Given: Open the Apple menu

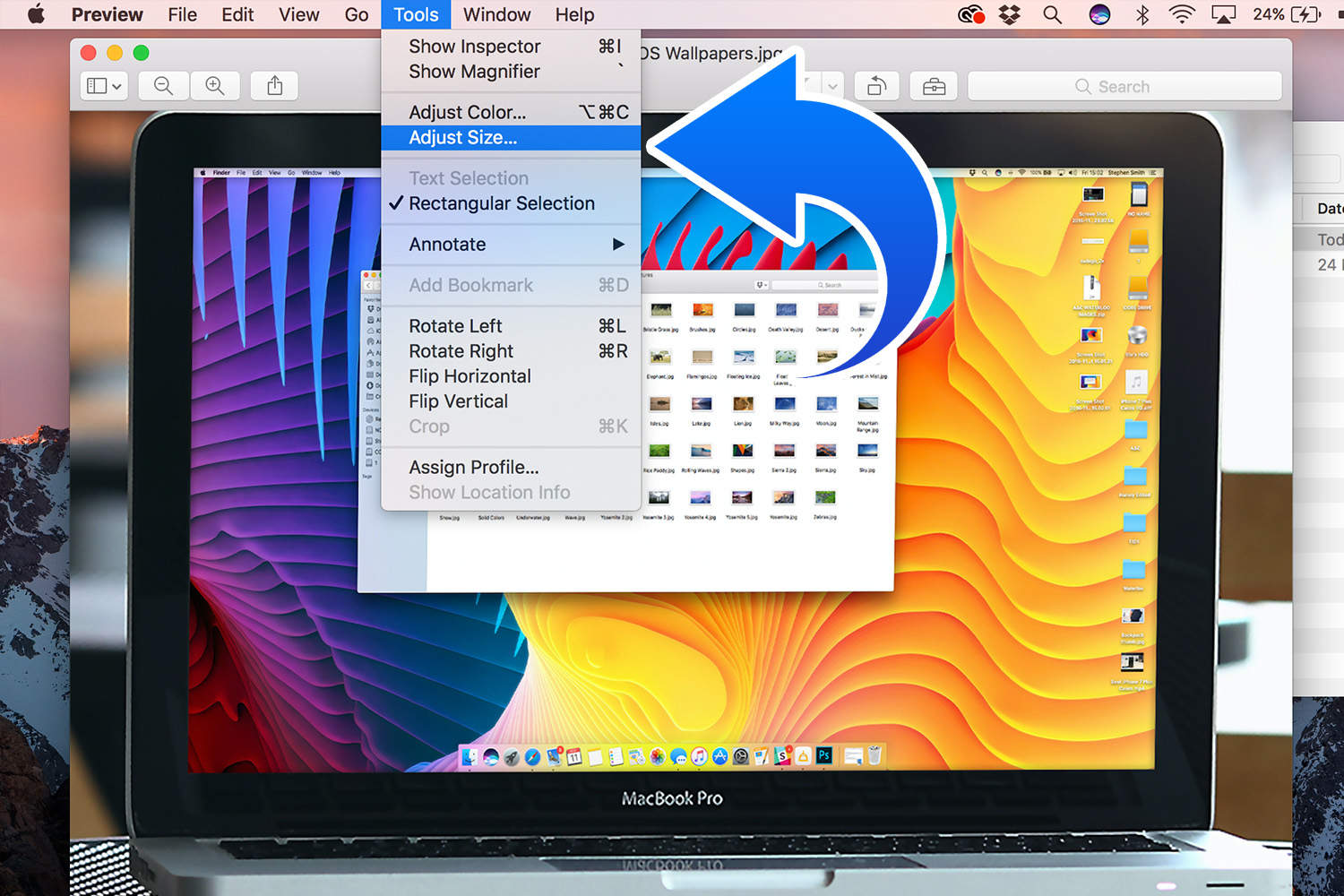Looking at the screenshot, I should point(34,14).
